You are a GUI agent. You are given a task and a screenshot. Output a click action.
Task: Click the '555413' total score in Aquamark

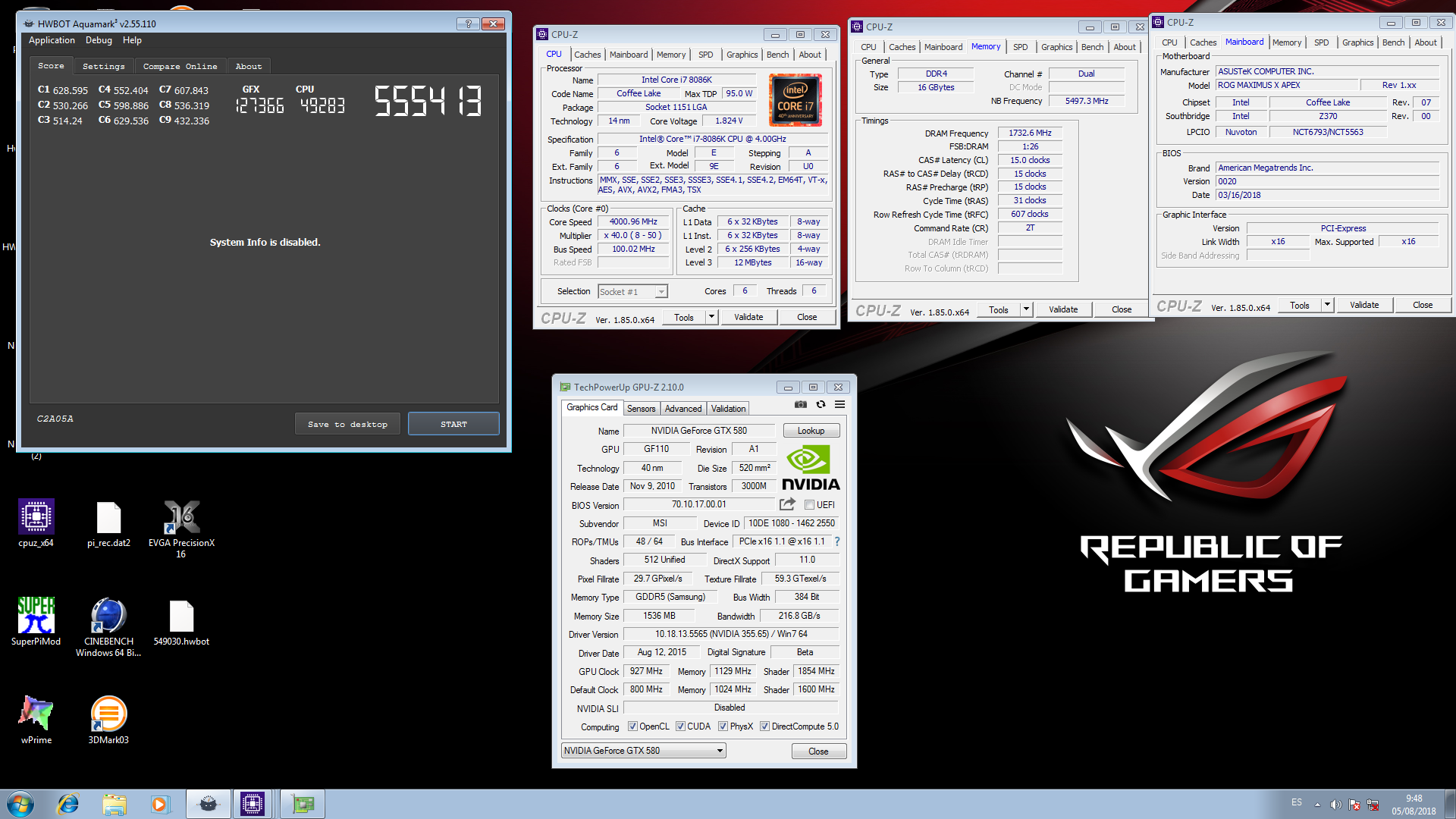428,101
